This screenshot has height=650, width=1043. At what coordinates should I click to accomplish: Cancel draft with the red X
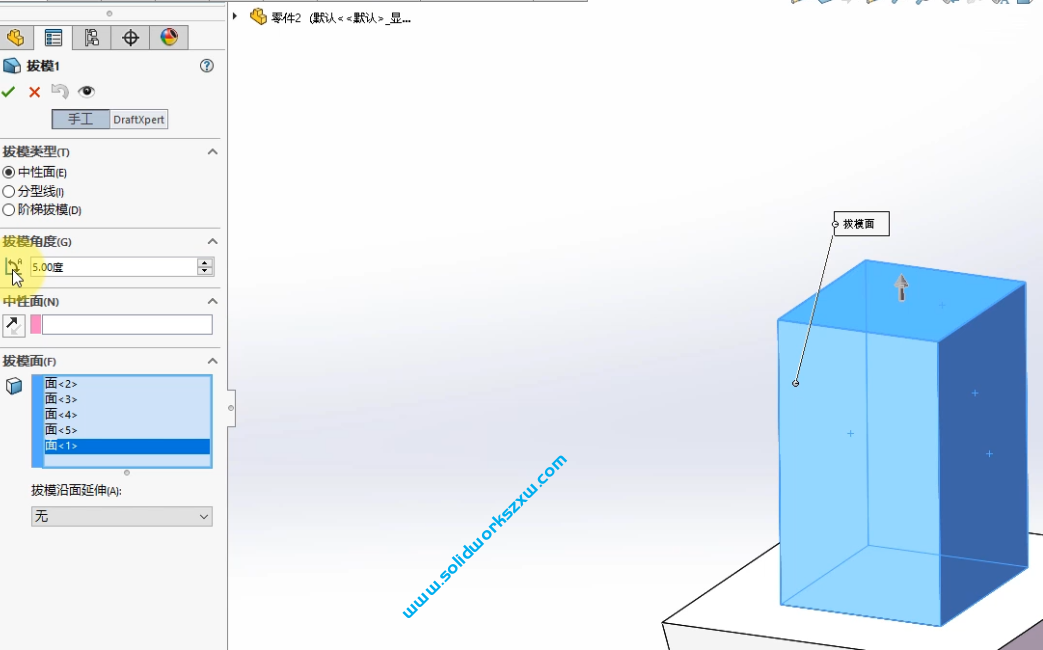tap(34, 92)
